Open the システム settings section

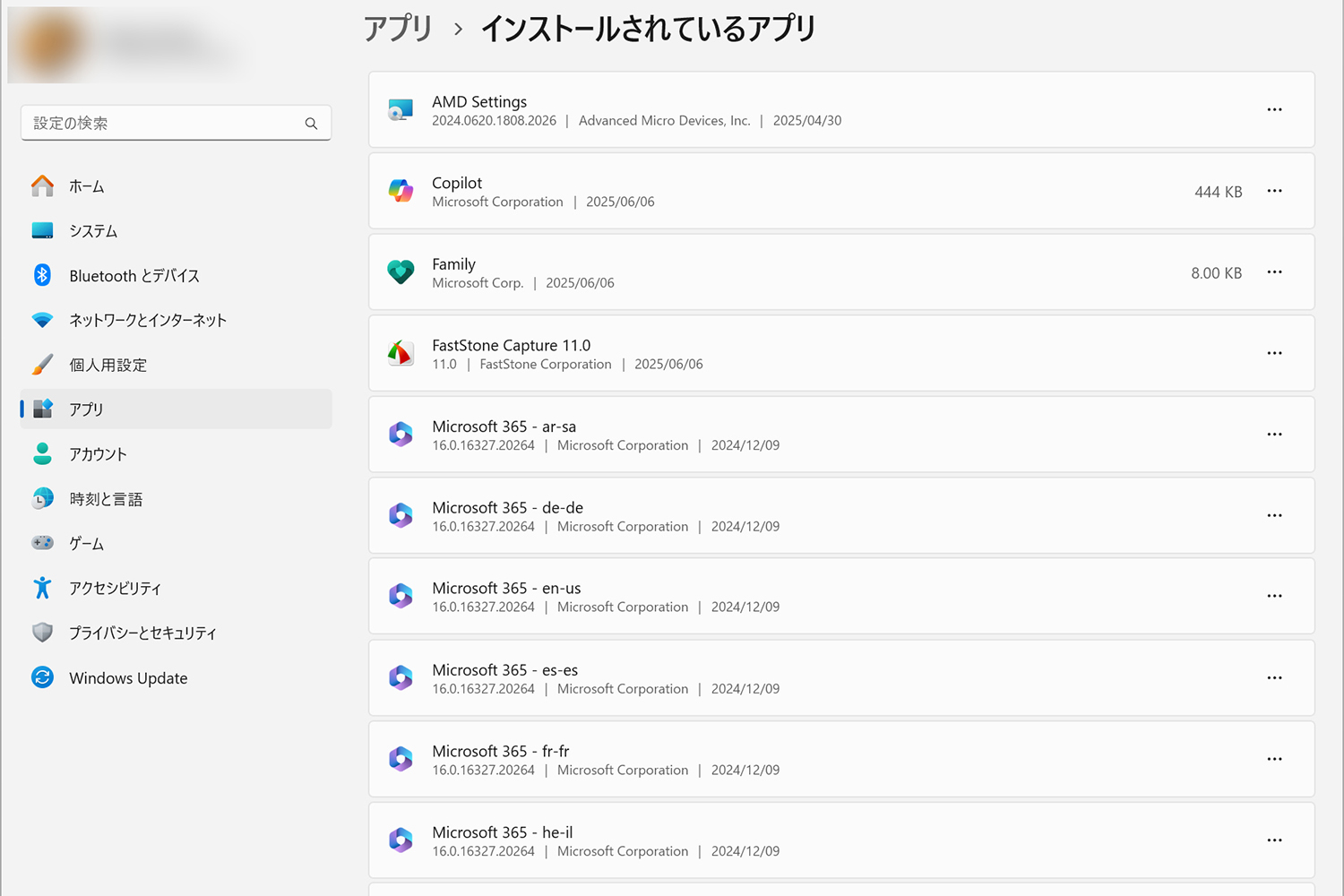tap(93, 231)
